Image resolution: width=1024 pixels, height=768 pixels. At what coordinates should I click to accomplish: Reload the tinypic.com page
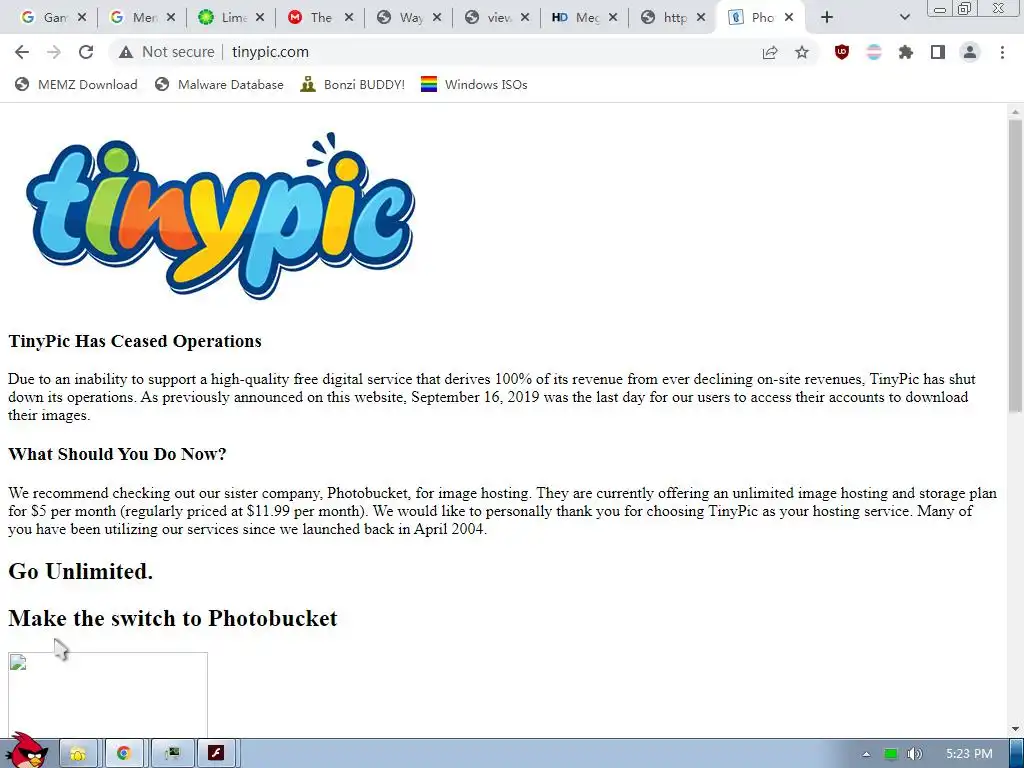(x=86, y=52)
